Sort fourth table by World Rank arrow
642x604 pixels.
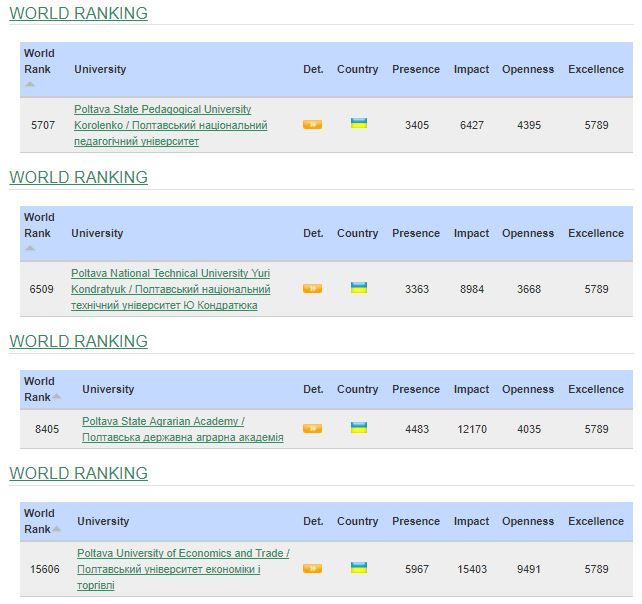tap(57, 530)
